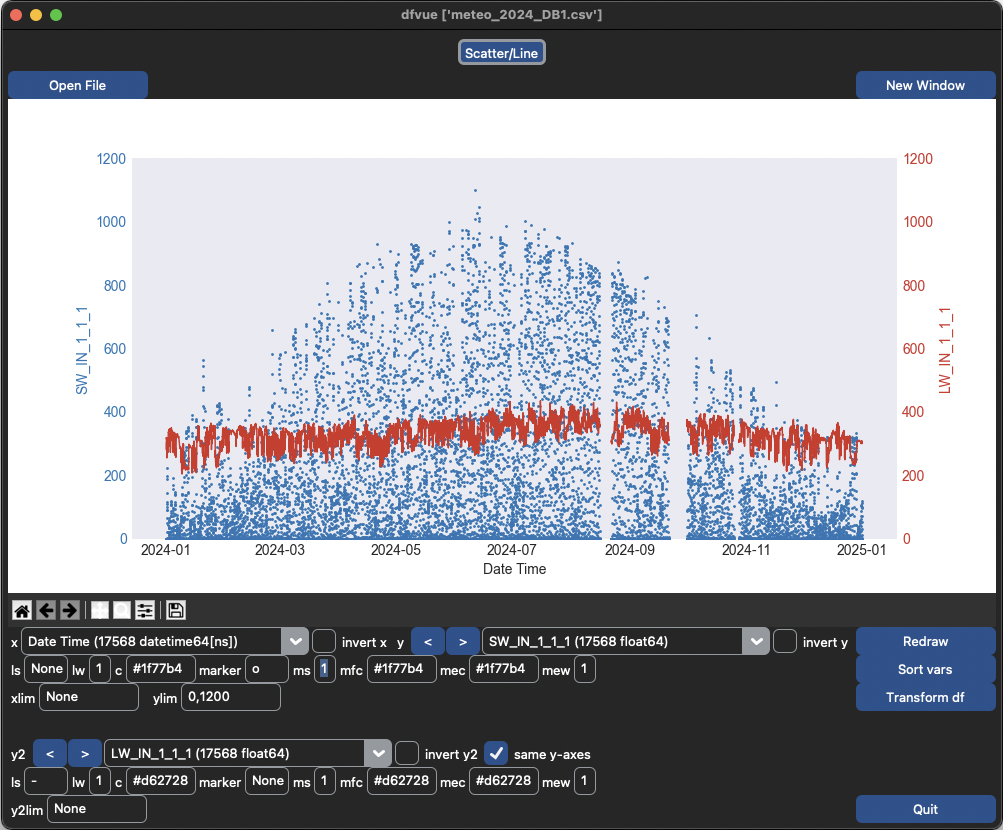Click the y color field #1f77b4
This screenshot has width=1003, height=830.
tap(160, 669)
